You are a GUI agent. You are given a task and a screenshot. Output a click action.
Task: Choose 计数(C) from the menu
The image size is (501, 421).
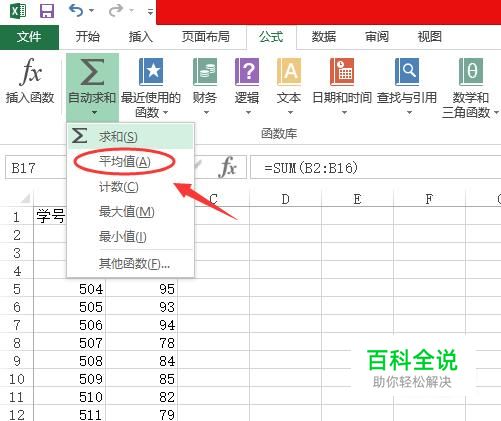point(131,187)
